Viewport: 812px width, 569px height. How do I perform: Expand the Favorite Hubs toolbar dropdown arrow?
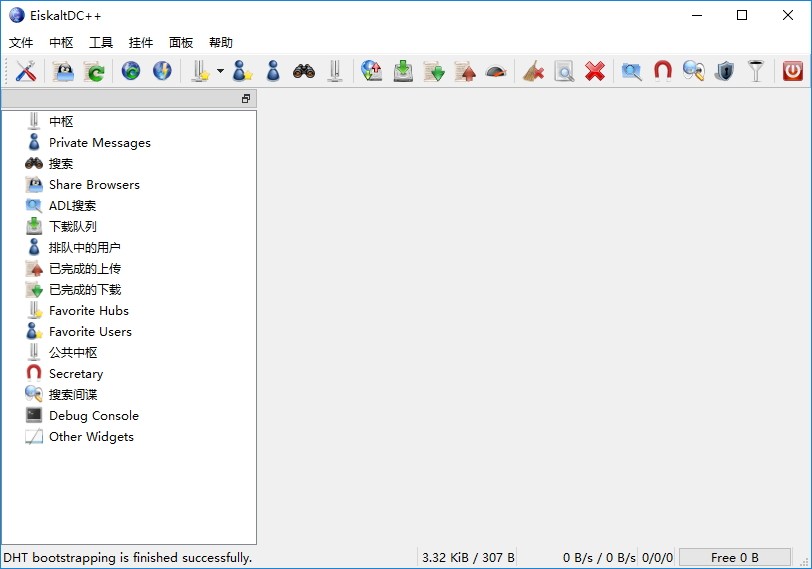[220, 71]
